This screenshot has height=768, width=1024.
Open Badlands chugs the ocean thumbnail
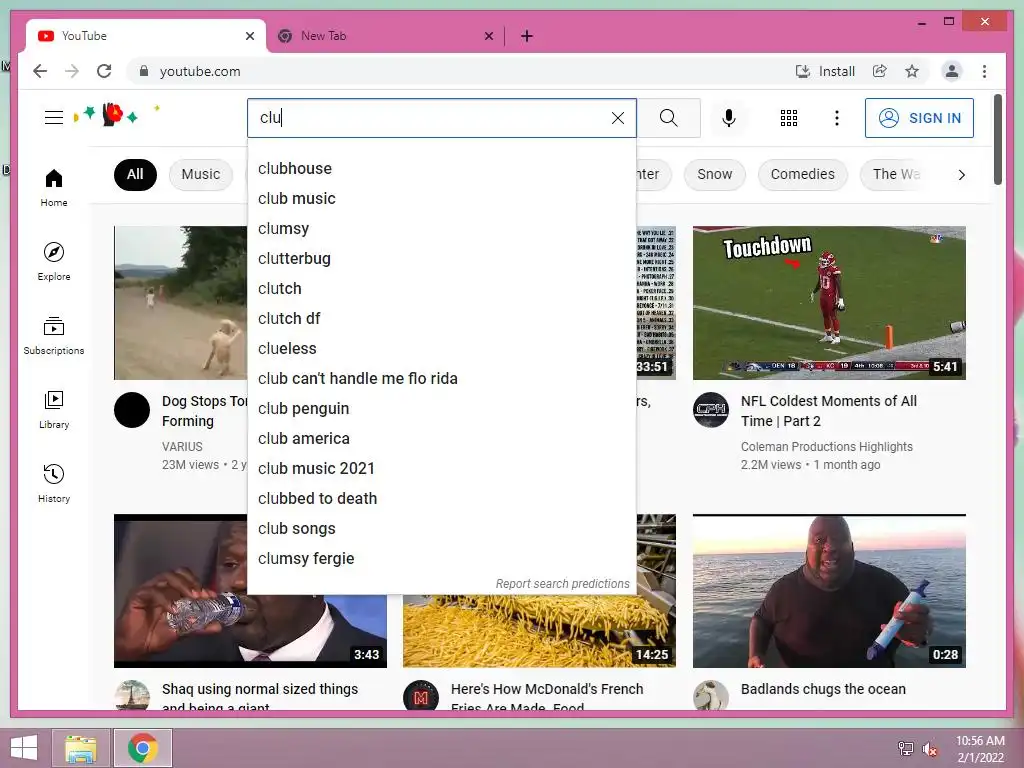(x=829, y=591)
